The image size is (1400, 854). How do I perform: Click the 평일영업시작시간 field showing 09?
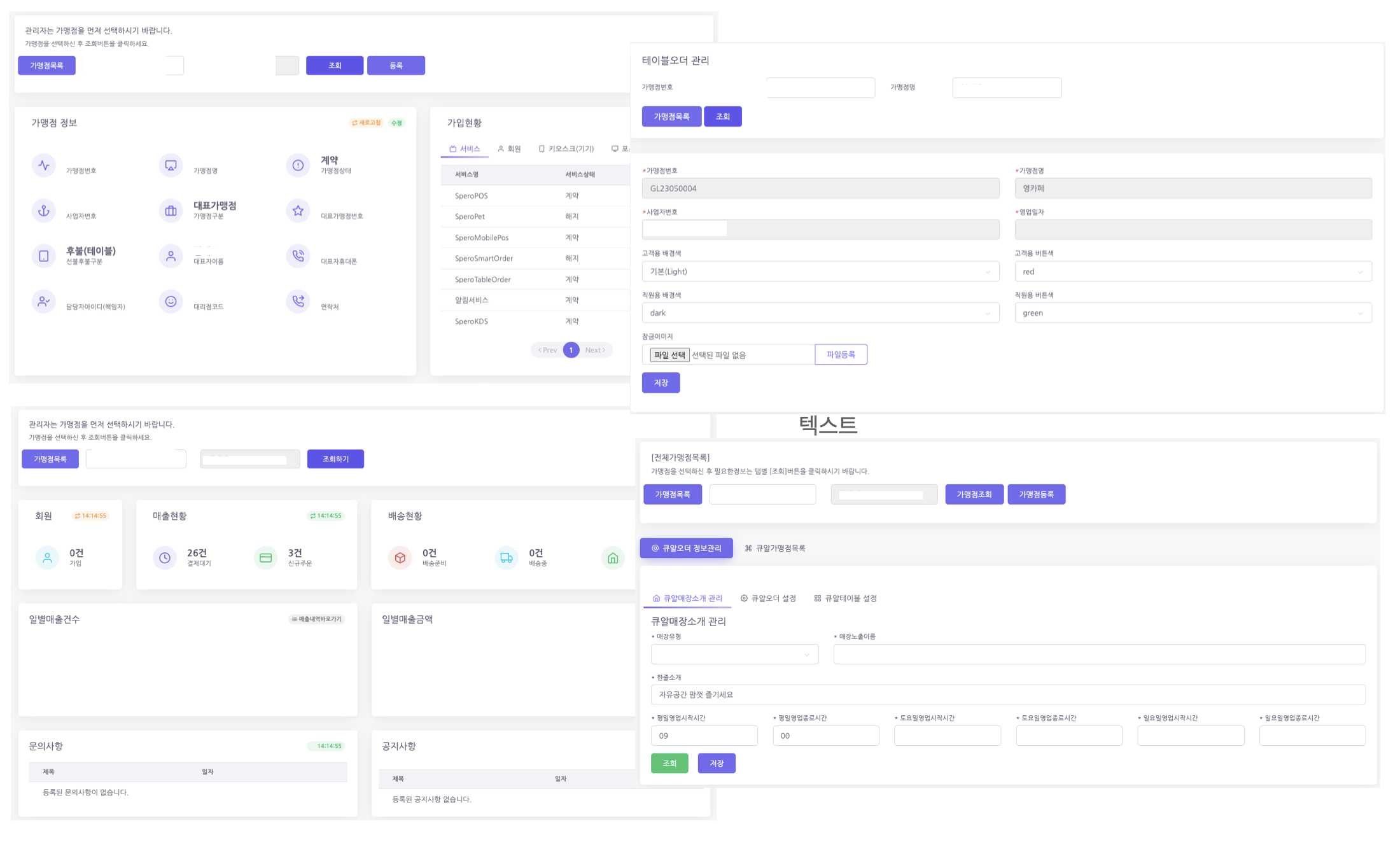click(704, 736)
